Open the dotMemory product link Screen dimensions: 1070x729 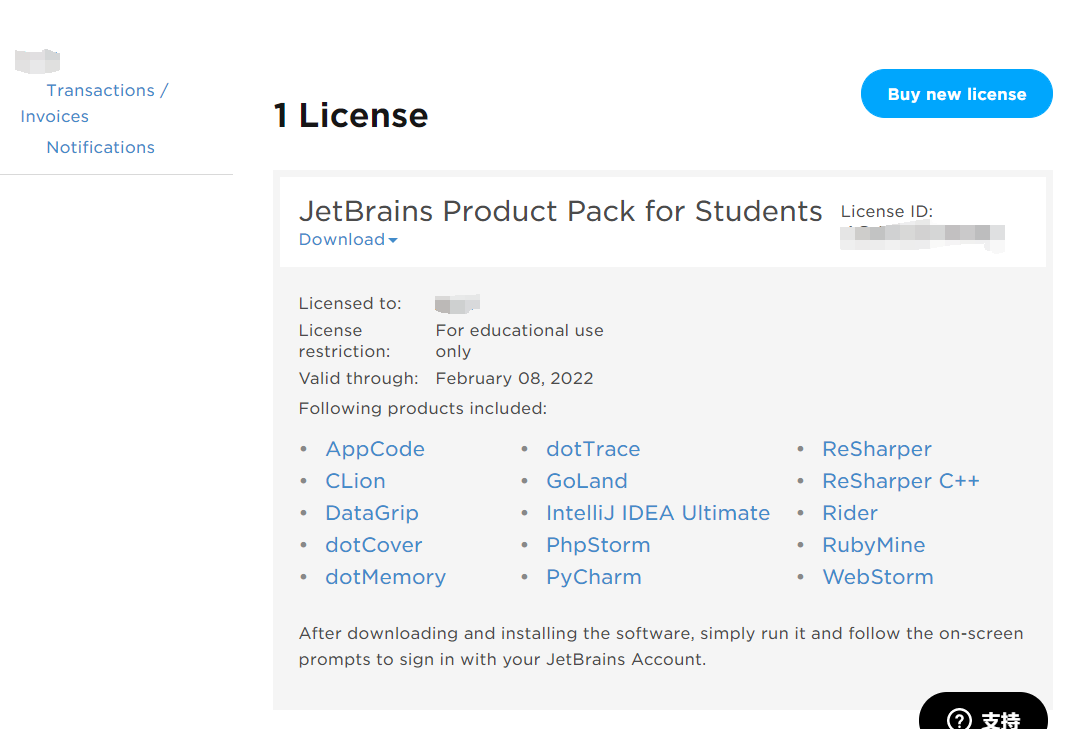[385, 578]
